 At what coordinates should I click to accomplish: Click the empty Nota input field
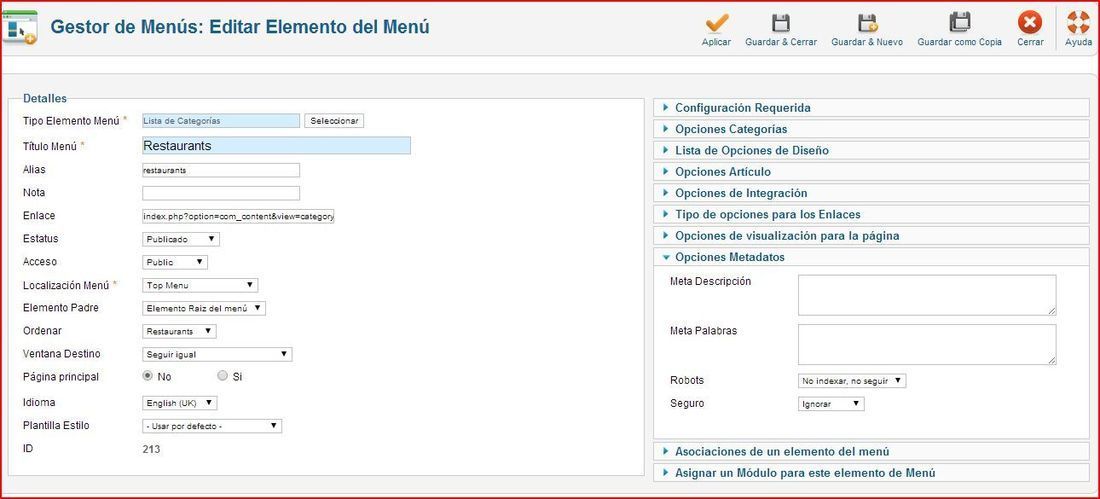pos(221,193)
